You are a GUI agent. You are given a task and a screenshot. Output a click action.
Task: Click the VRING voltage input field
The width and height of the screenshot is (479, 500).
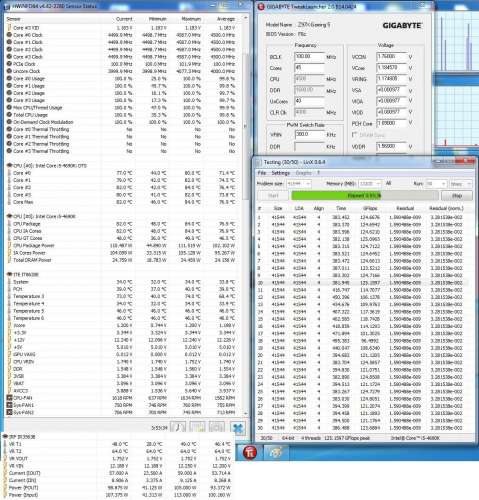coord(392,79)
